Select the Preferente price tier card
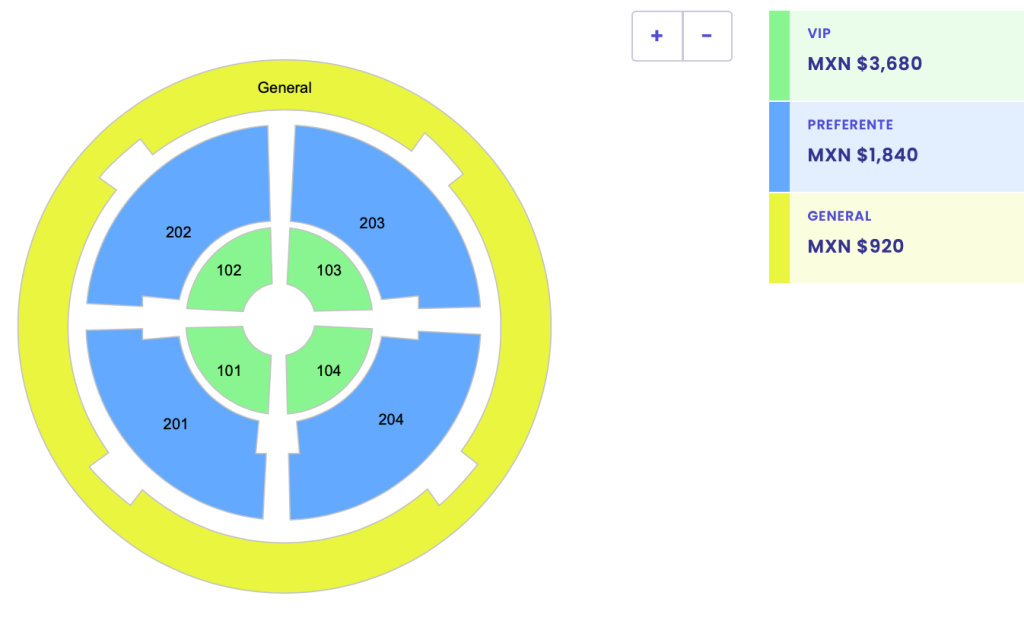This screenshot has width=1024, height=618. [x=895, y=146]
